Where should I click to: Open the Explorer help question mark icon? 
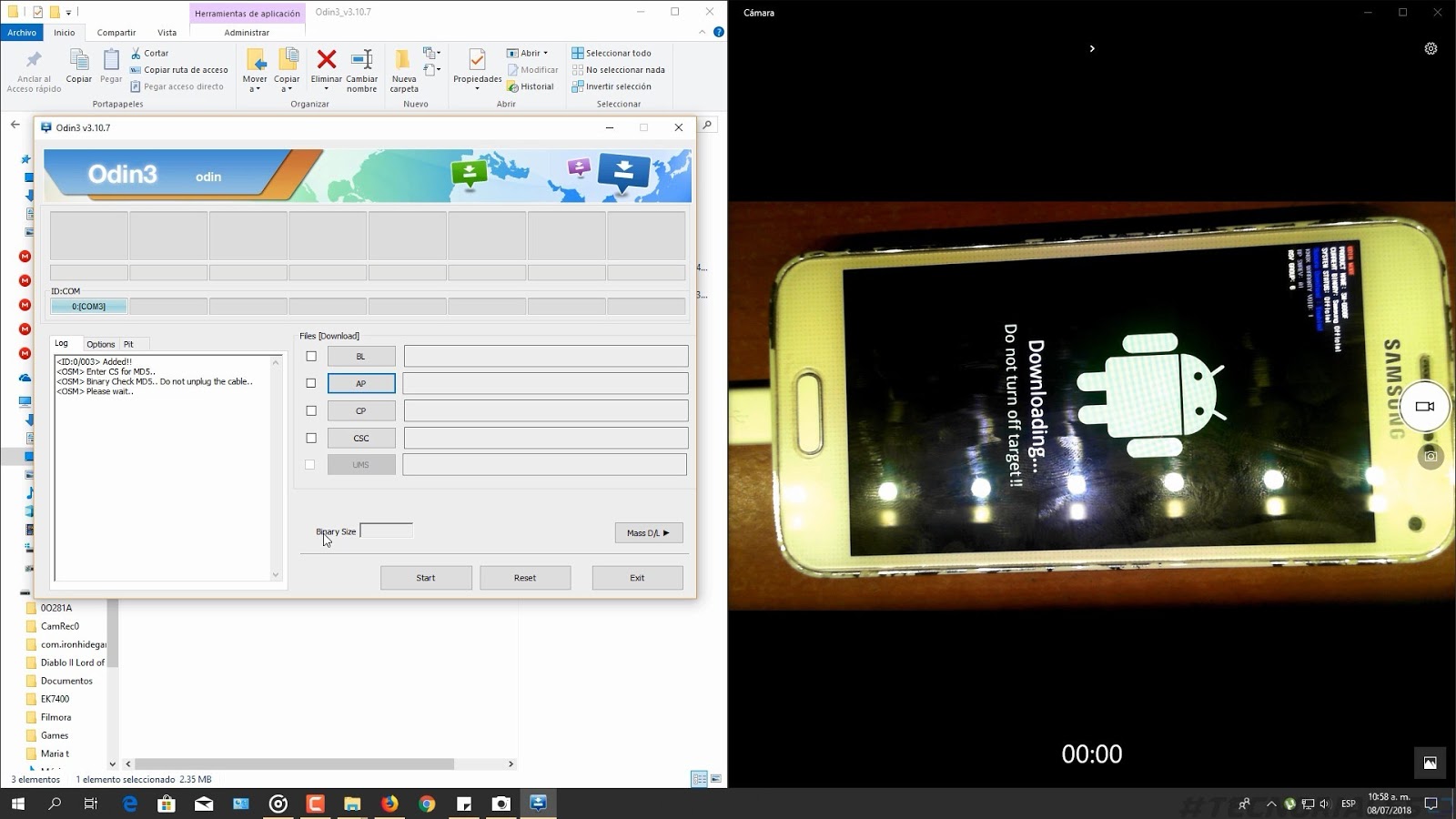pyautogui.click(x=719, y=32)
